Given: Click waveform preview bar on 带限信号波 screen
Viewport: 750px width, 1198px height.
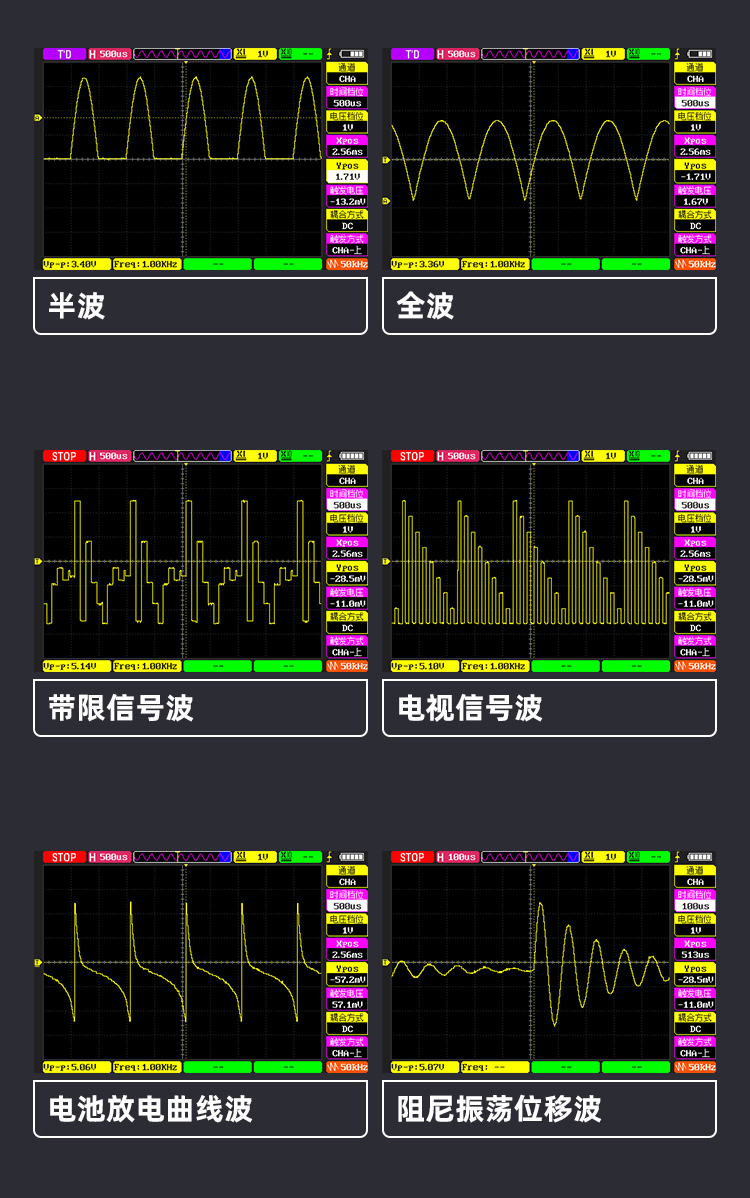Looking at the screenshot, I should click(x=183, y=456).
